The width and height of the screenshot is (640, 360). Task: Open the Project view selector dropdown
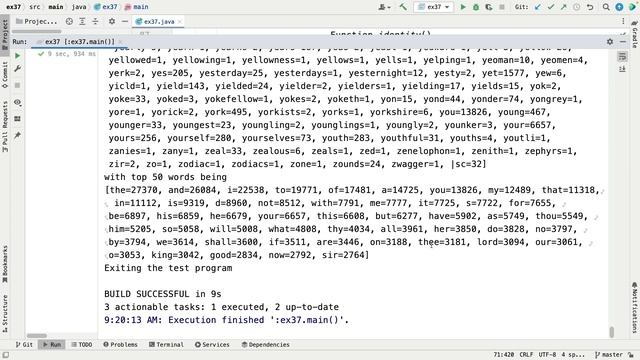click(x=36, y=21)
